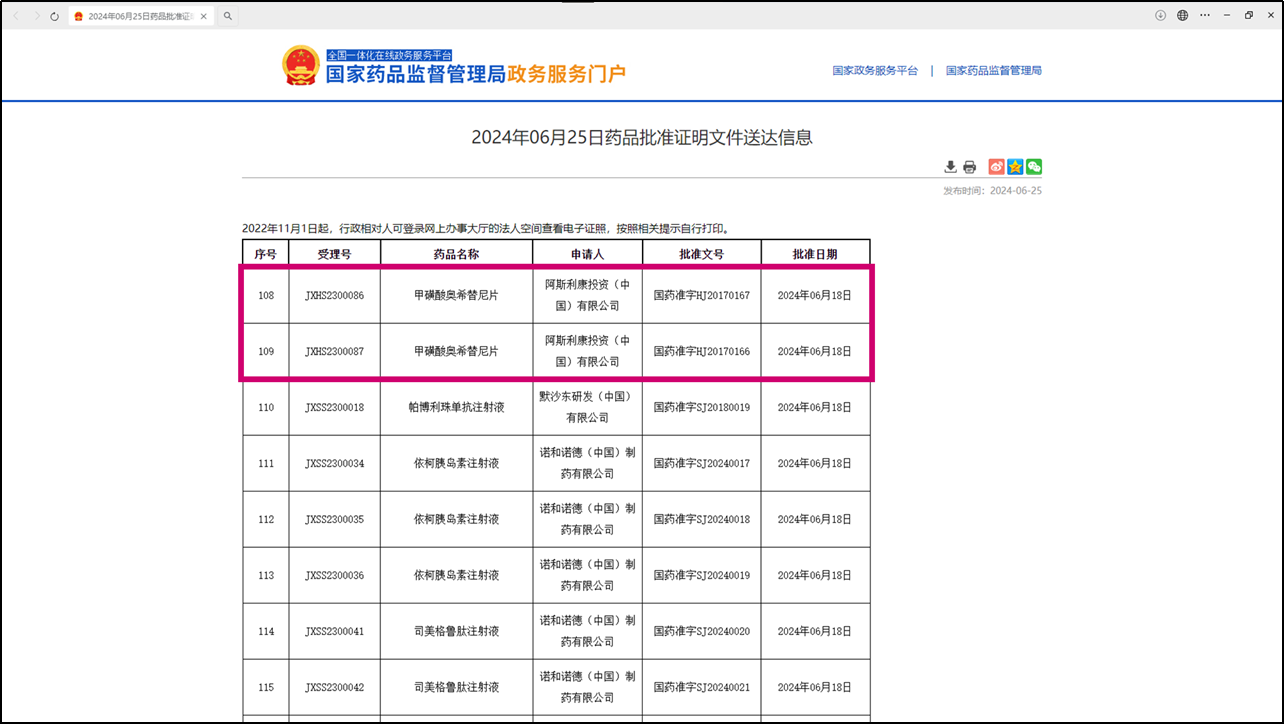Click applicant 阿斯利康投资 in row 108
Screen dimensions: 1286x726
coord(587,295)
